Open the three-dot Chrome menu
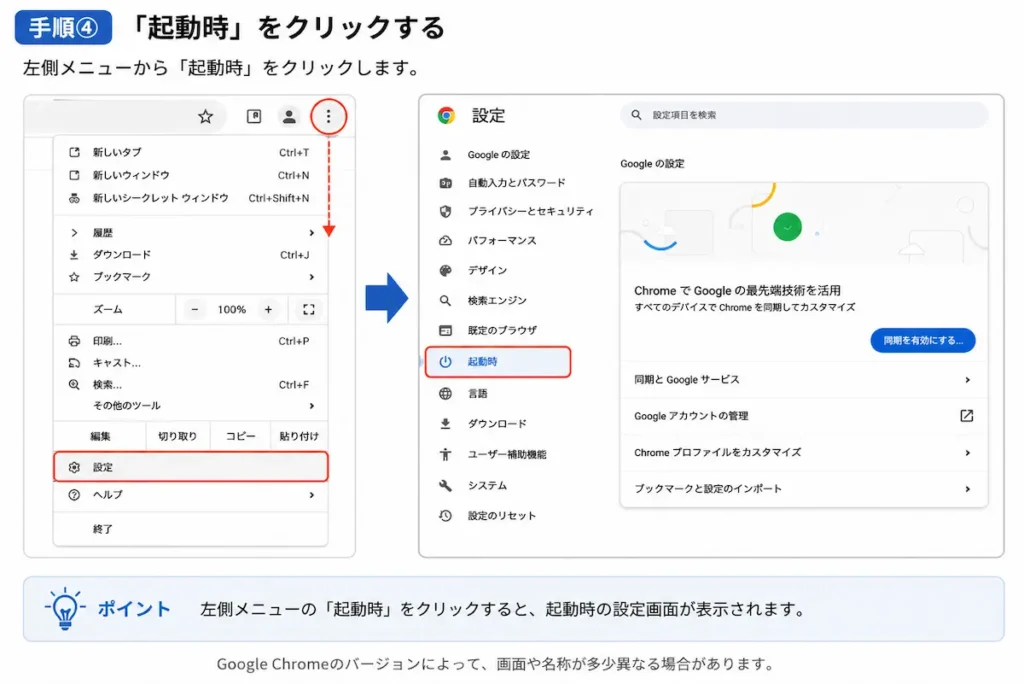The image size is (1024, 684). pos(328,116)
